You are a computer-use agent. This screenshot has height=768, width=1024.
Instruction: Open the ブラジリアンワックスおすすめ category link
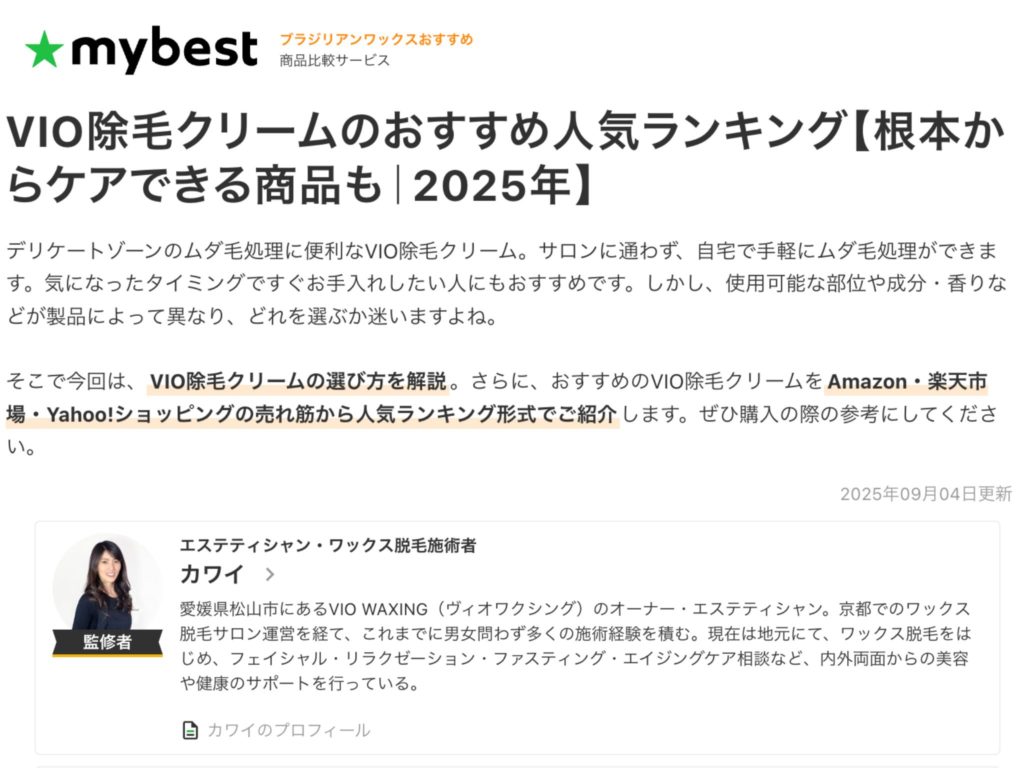tap(376, 39)
